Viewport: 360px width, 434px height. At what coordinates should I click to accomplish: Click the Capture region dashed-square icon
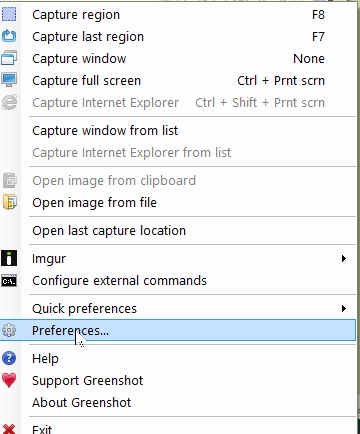click(x=9, y=14)
